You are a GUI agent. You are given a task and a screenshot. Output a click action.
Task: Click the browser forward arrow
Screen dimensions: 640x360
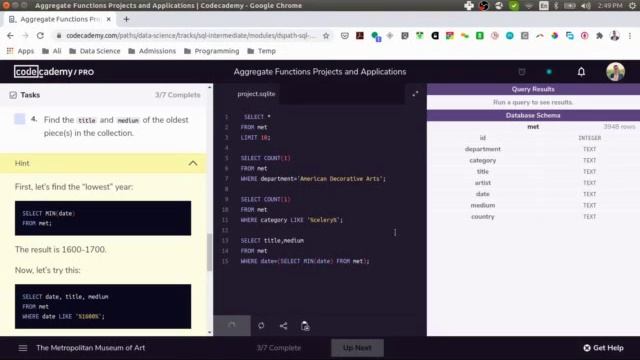coord(25,36)
